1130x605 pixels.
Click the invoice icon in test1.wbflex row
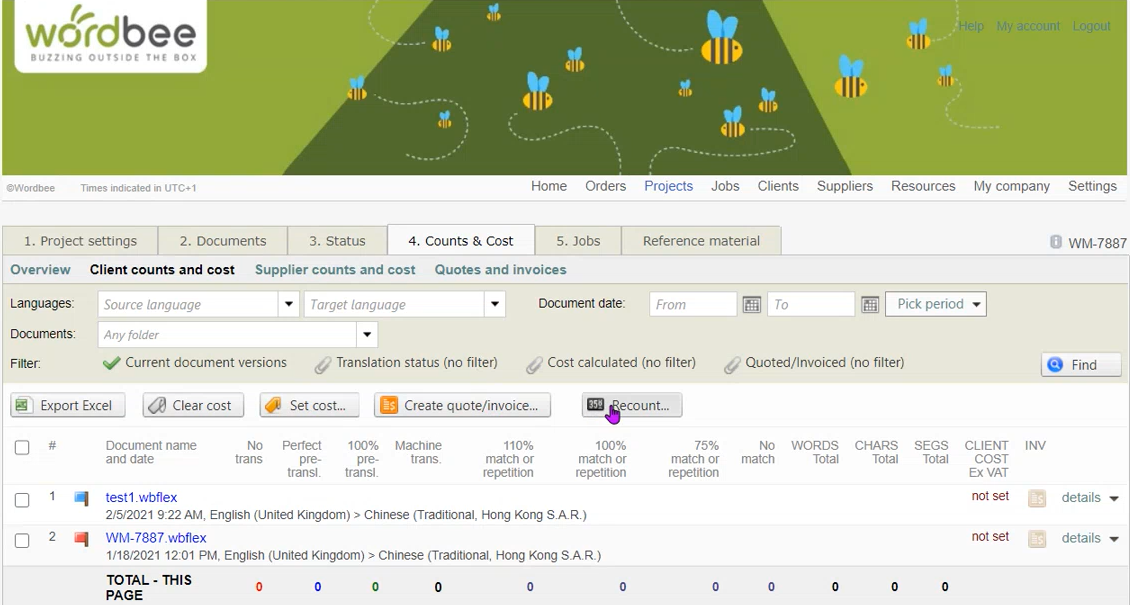click(1037, 498)
